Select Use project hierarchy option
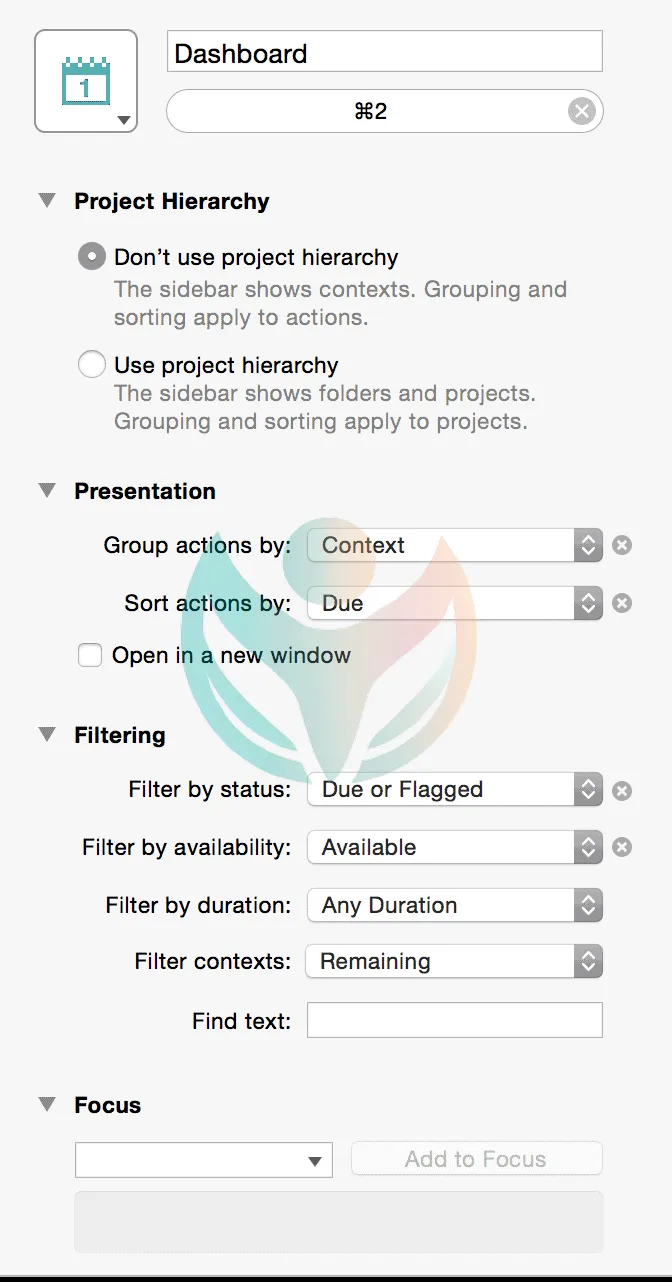Screen dimensions: 672x1282 92,365
